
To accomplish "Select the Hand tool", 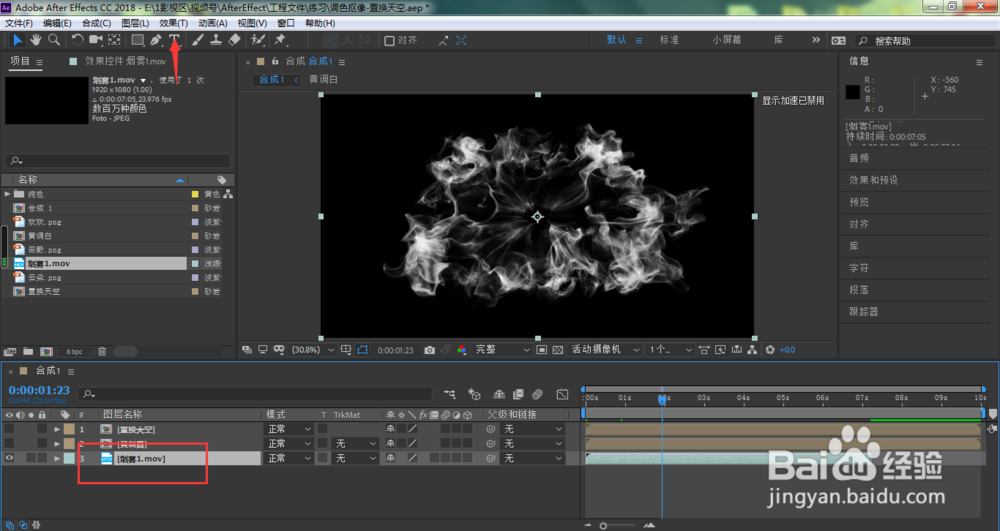I will [x=35, y=40].
